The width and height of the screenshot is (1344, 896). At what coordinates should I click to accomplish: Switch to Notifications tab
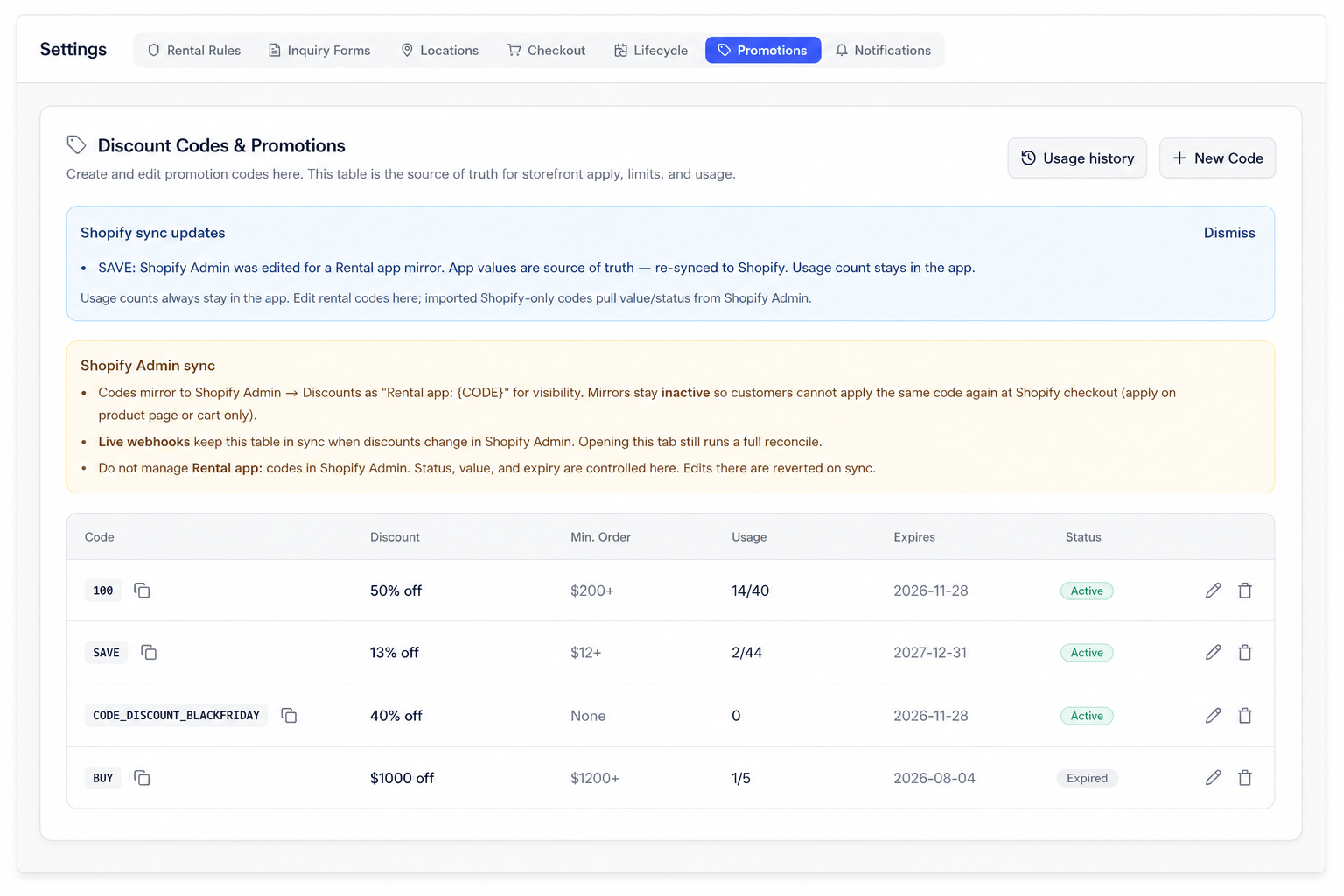pos(884,51)
